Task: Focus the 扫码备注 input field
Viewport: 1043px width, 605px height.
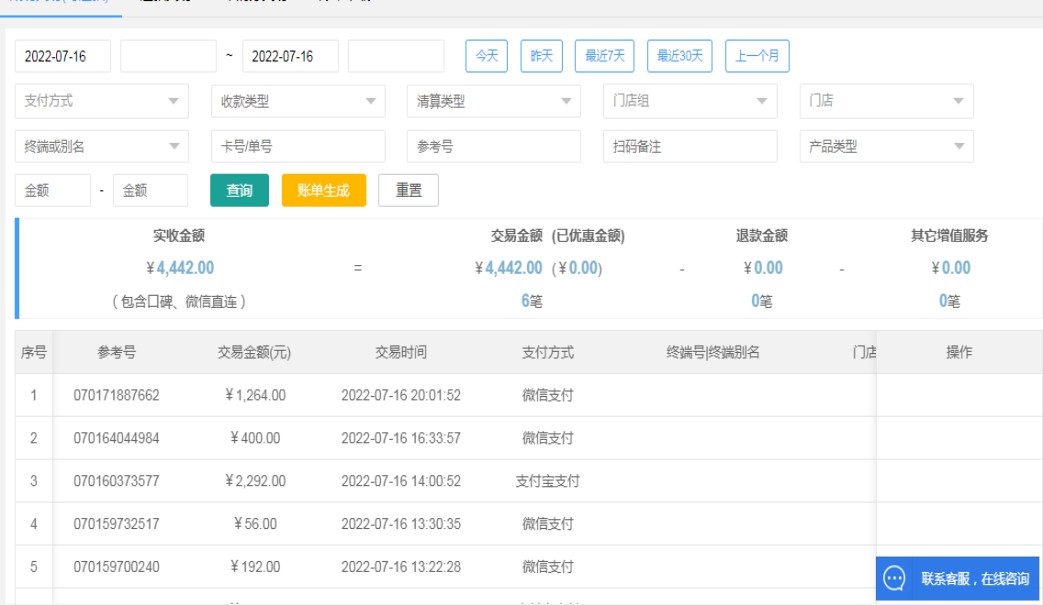Action: (x=690, y=146)
